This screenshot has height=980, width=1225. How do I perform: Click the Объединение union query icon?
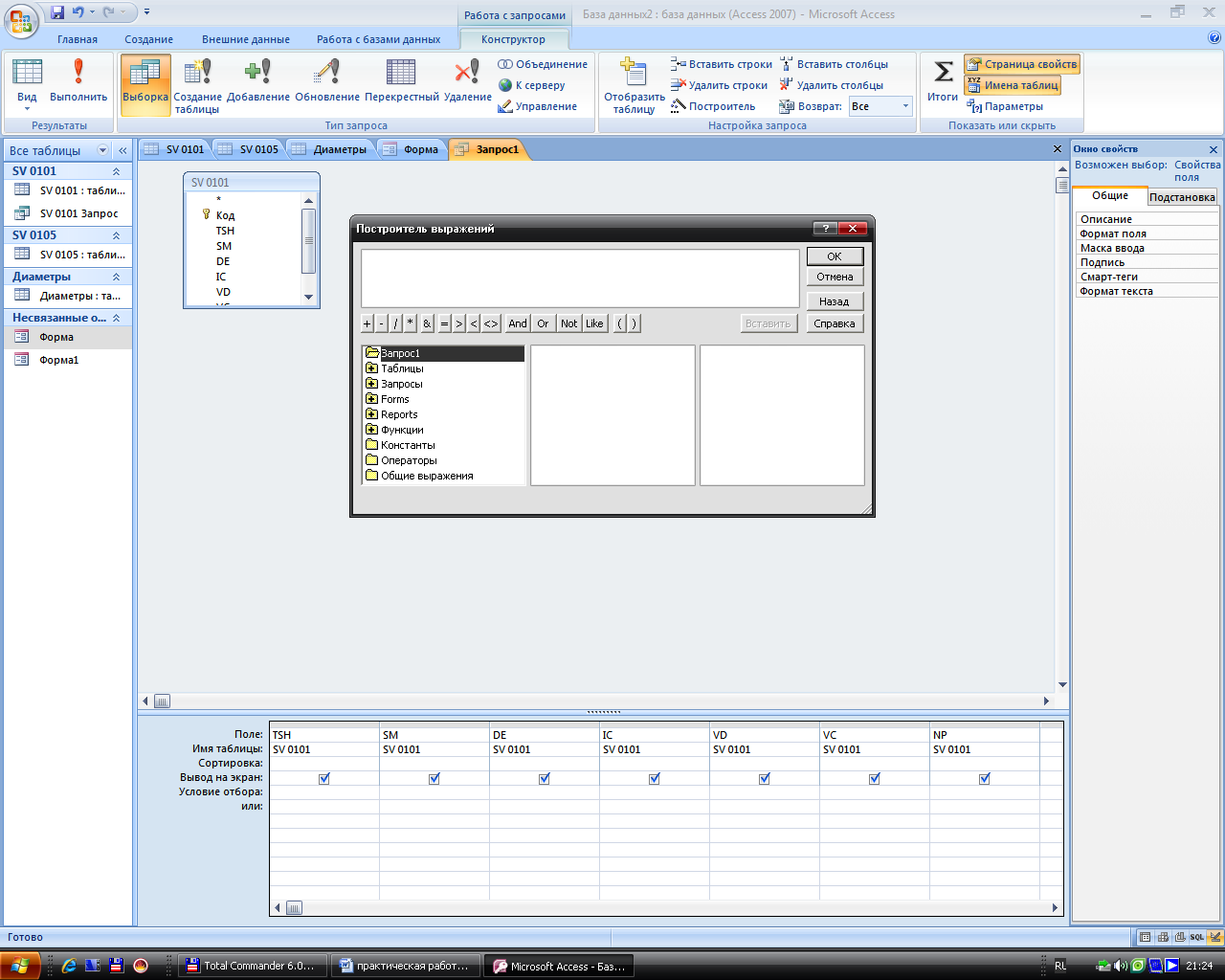point(505,64)
